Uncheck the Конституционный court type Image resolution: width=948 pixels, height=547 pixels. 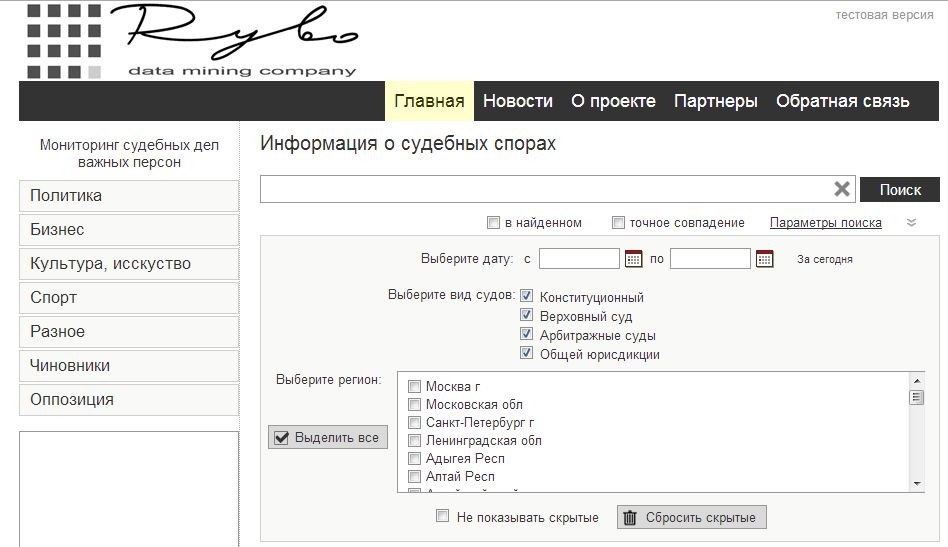tap(527, 297)
